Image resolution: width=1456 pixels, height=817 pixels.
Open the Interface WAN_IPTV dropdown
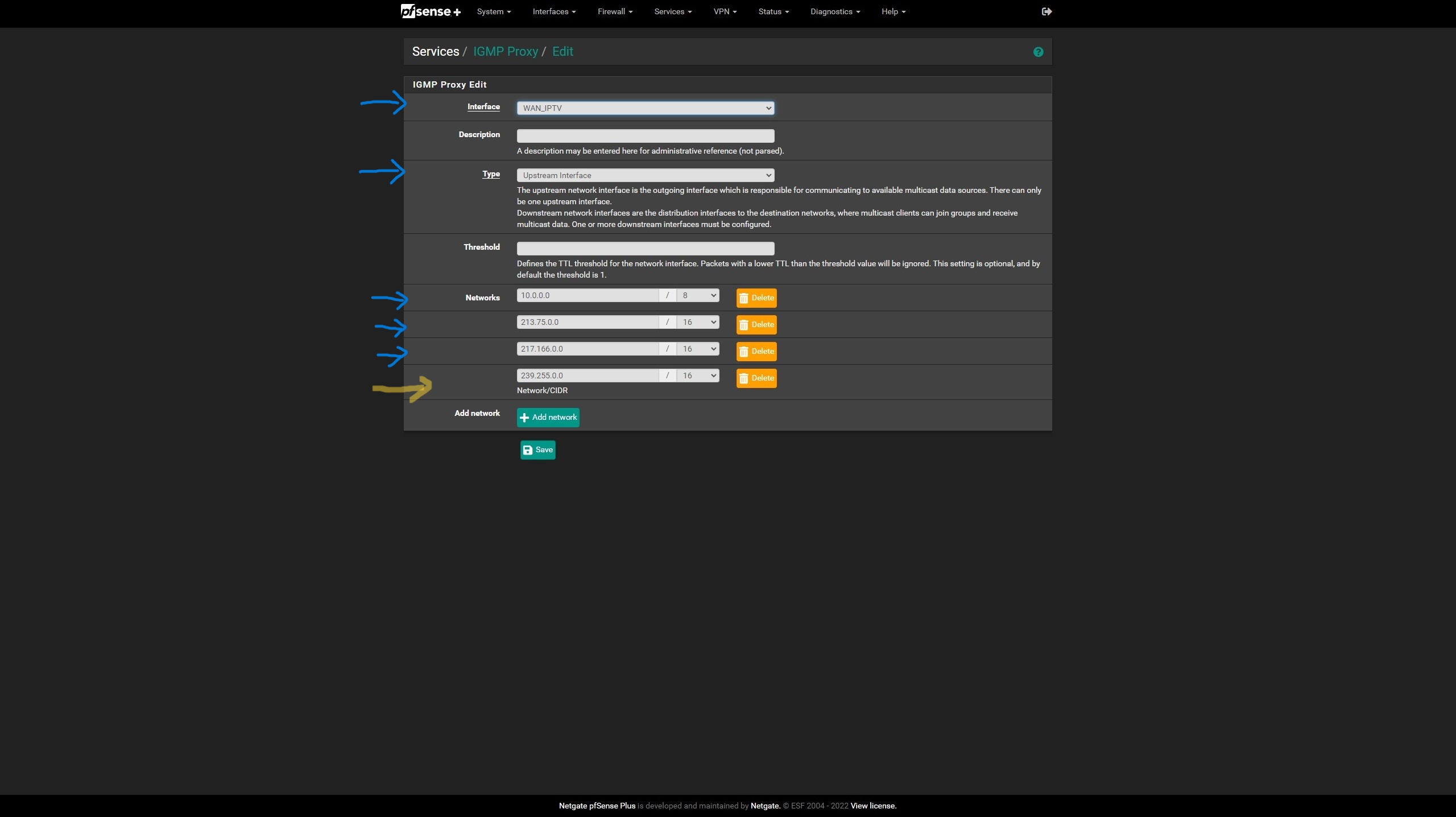645,108
